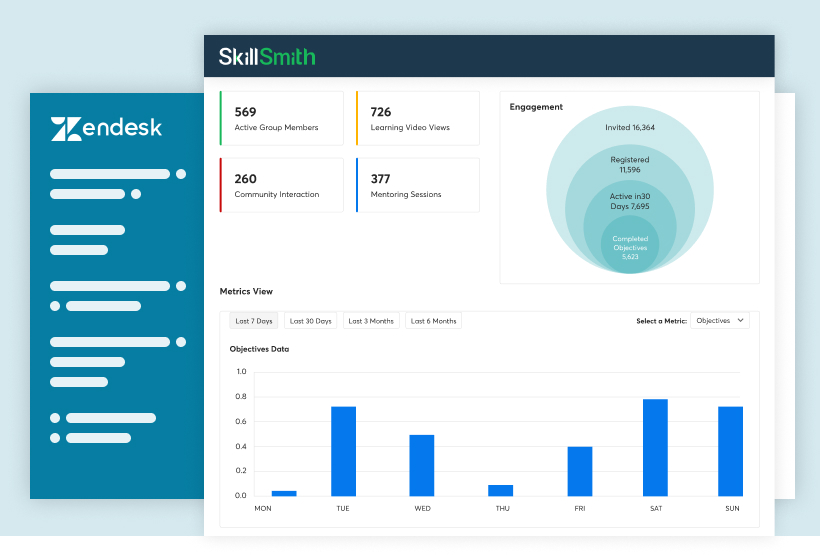Screen dimensions: 820x555
Task: Click the FRI bar in chart
Action: pos(580,471)
